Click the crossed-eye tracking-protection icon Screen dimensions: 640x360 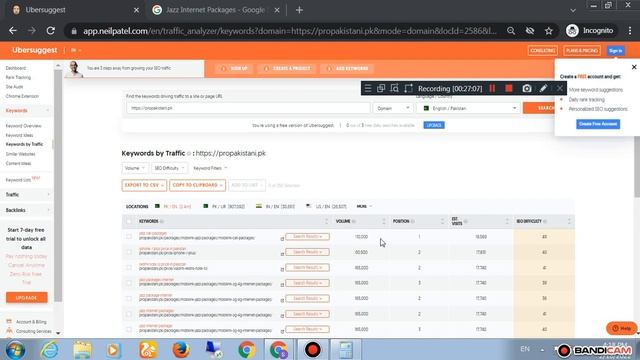click(x=530, y=31)
